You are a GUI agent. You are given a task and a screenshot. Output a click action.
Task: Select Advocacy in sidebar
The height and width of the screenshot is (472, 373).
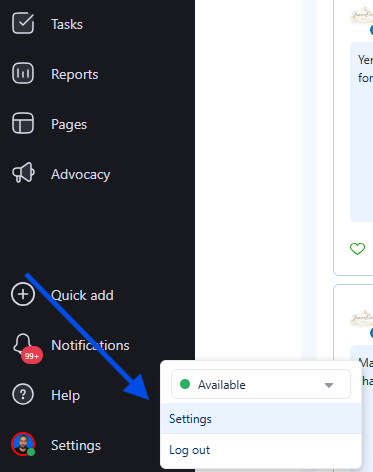81,175
